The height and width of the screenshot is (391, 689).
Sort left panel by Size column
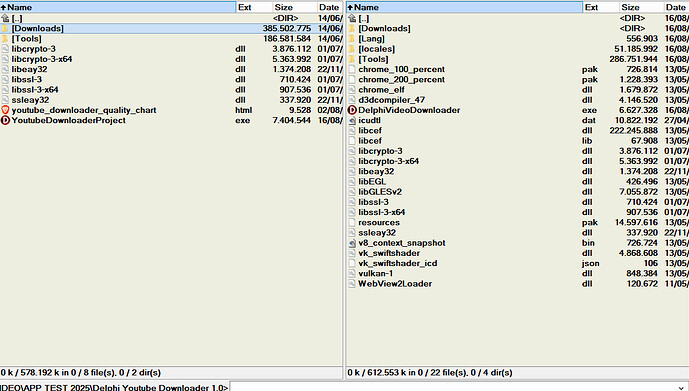click(294, 7)
